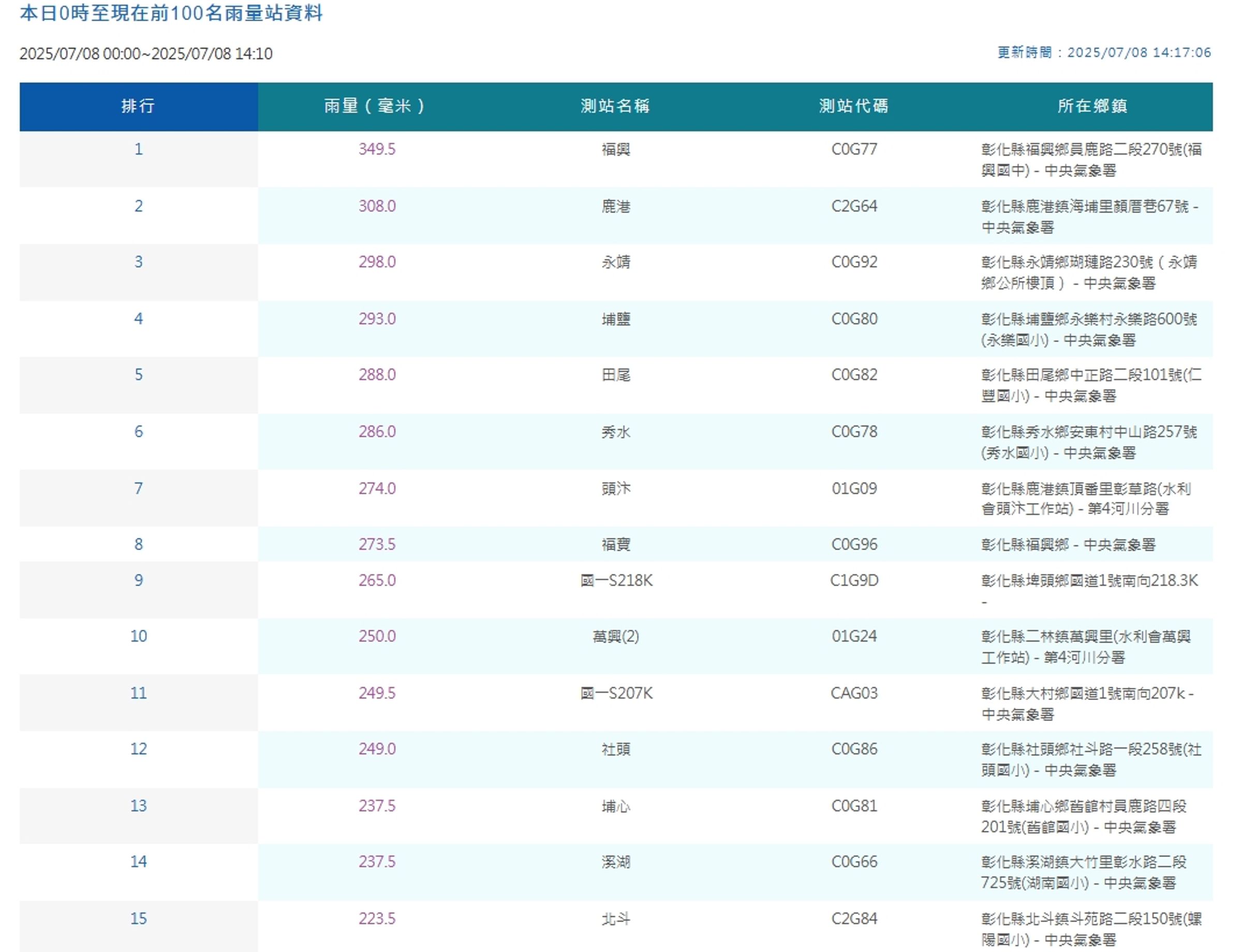
Task: Select station name 頭汴
Action: [616, 488]
